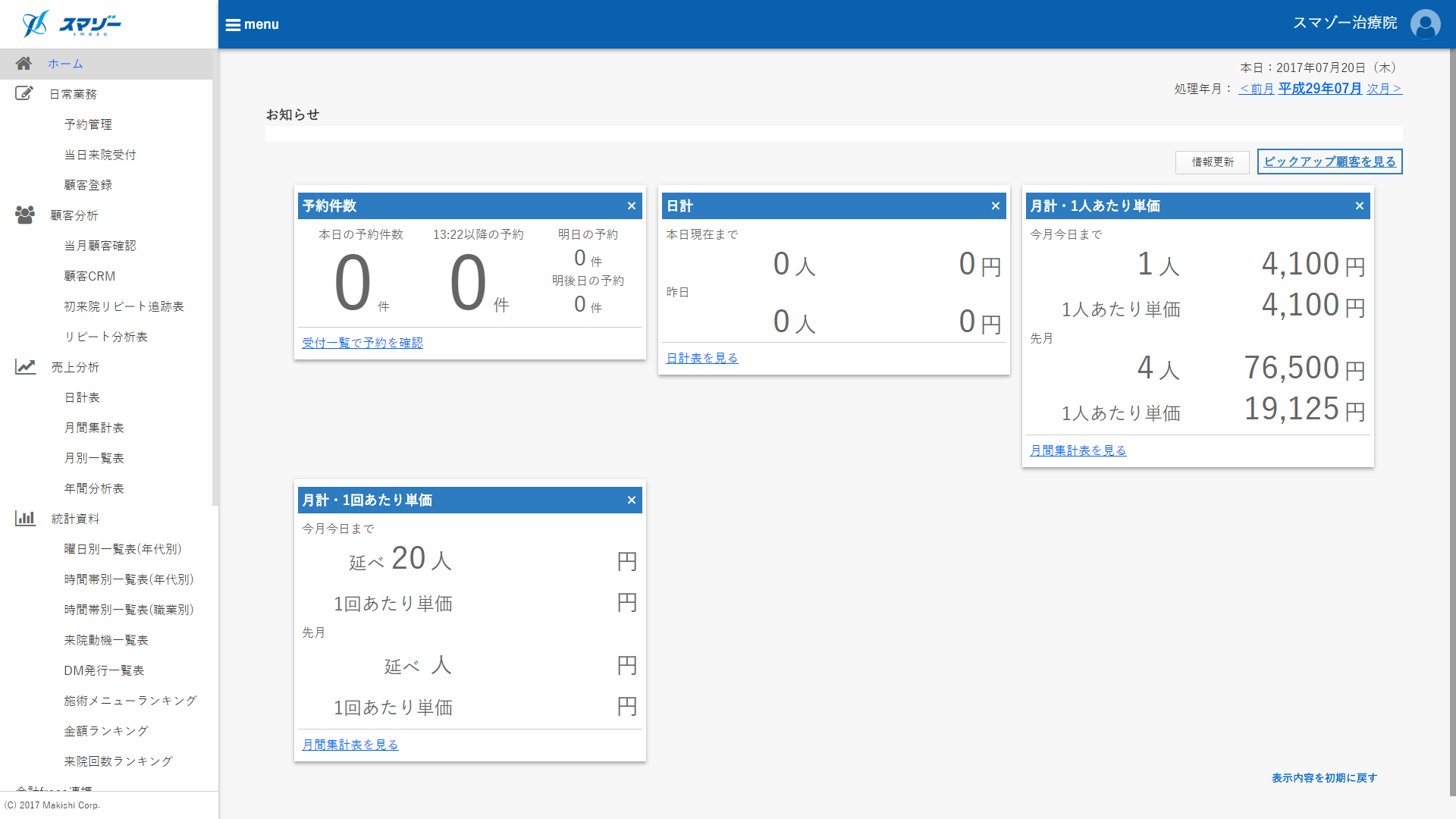
Task: Go to next month via 次月＞
Action: pos(1384,89)
